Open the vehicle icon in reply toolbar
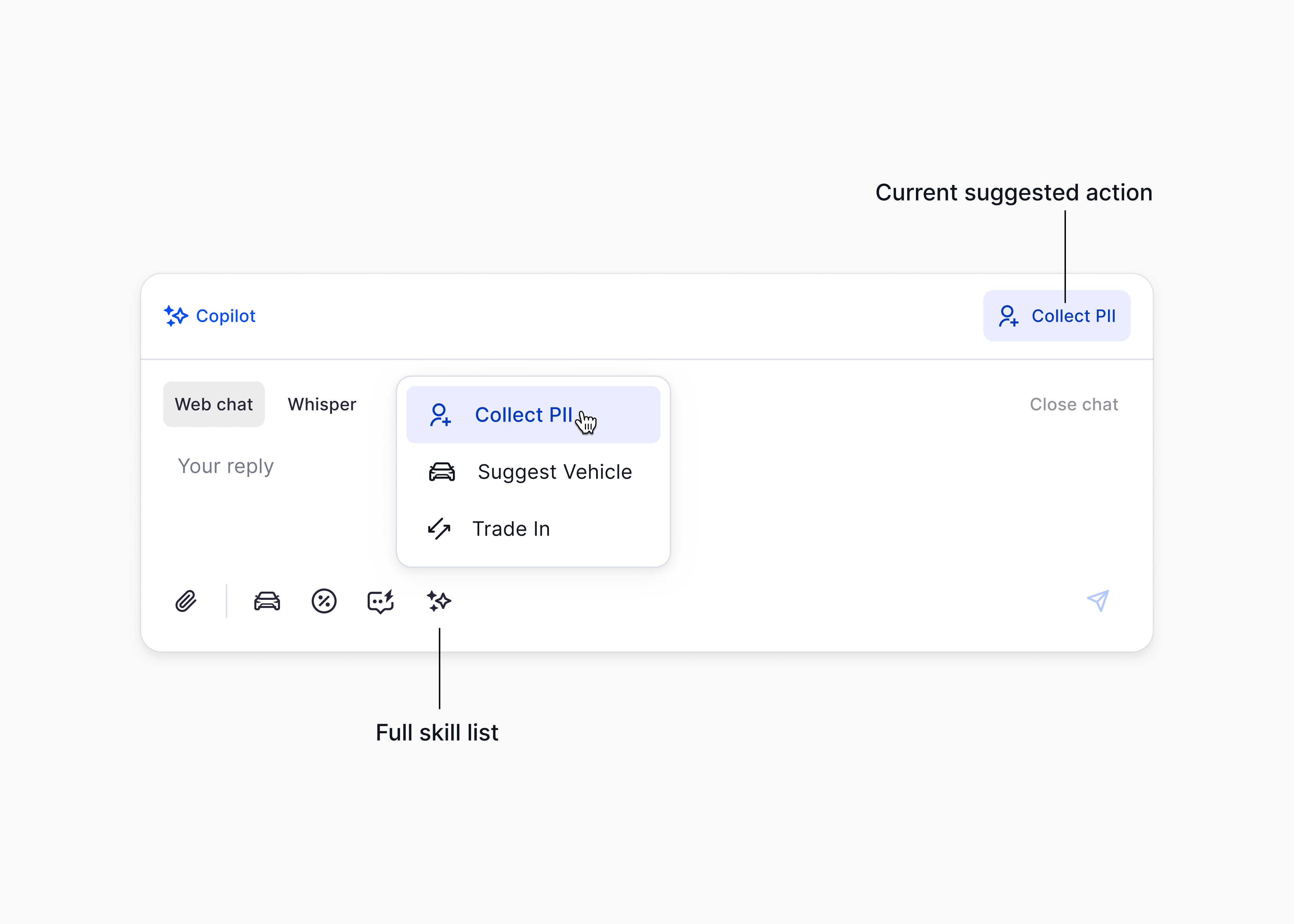The height and width of the screenshot is (924, 1294). 267,601
